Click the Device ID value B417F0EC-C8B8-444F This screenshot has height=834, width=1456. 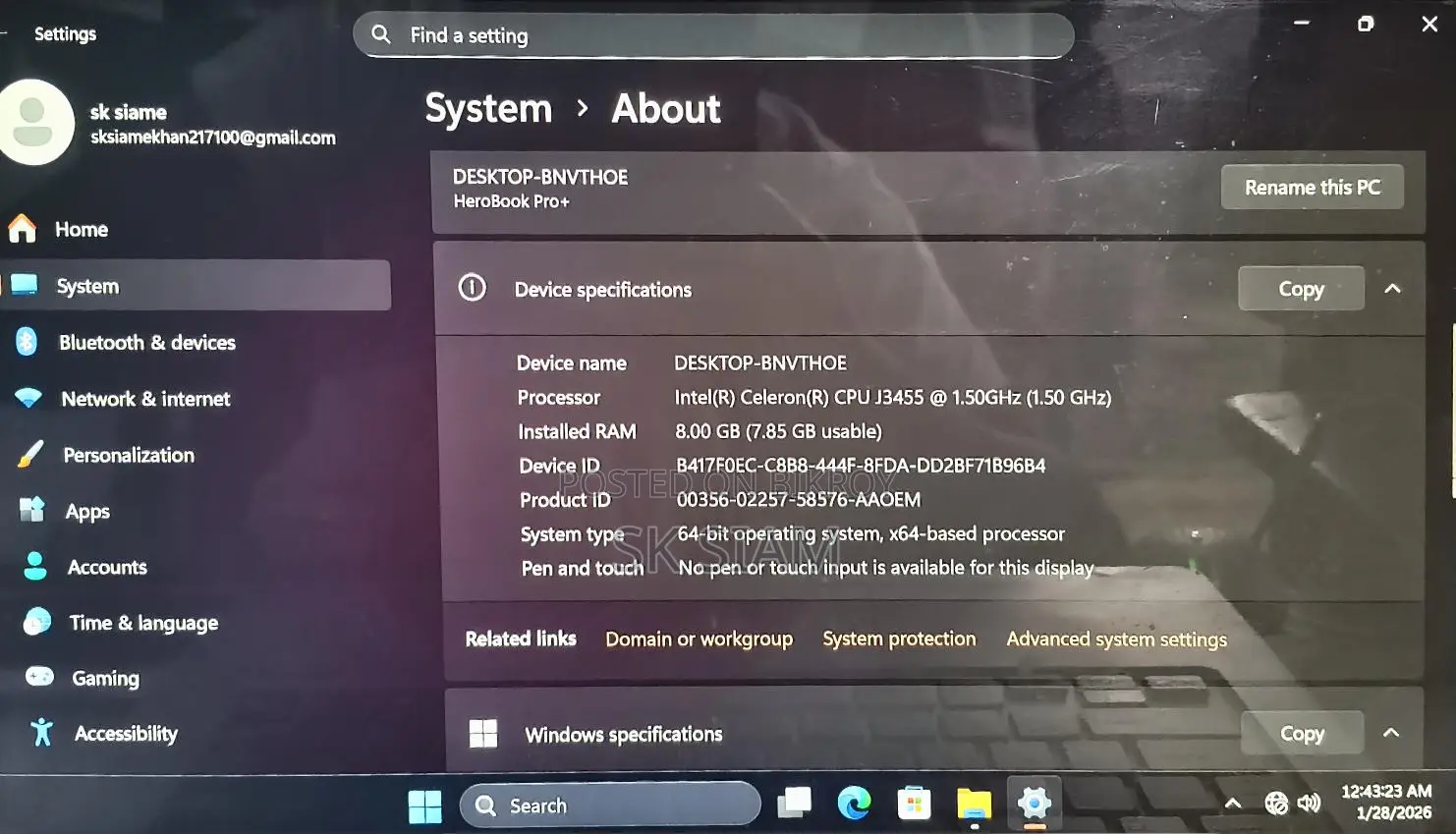[x=861, y=466]
